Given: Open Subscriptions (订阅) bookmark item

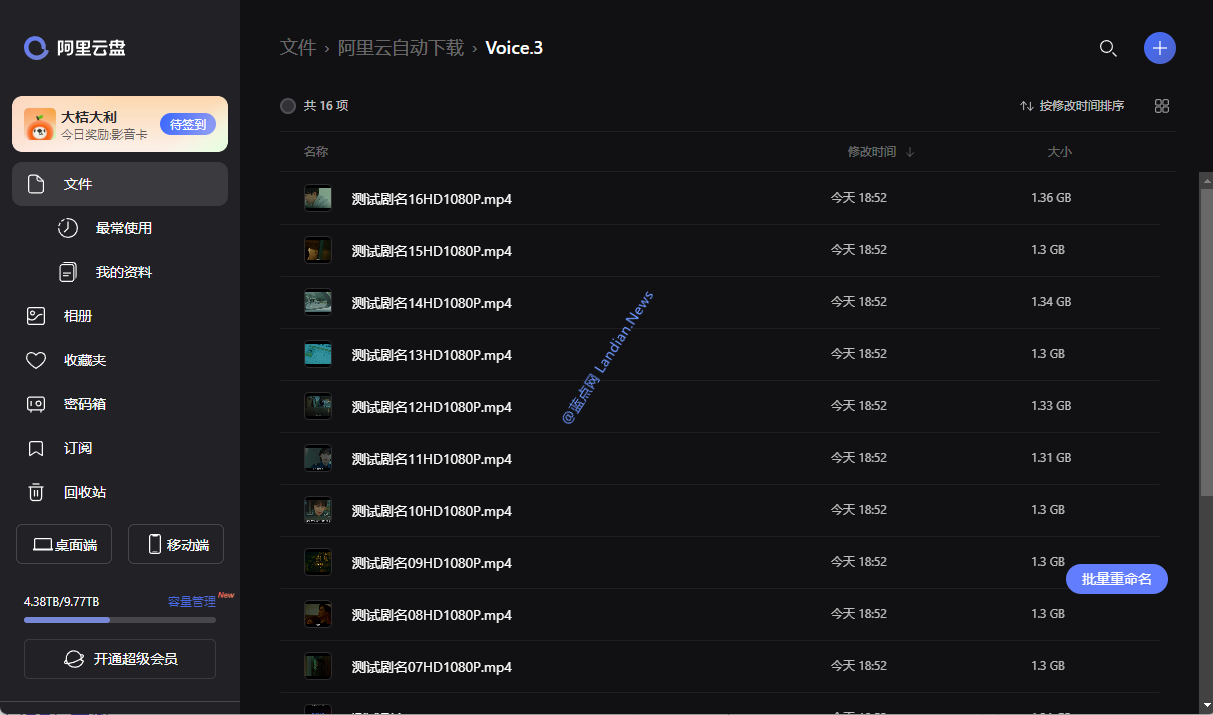Looking at the screenshot, I should 78,448.
